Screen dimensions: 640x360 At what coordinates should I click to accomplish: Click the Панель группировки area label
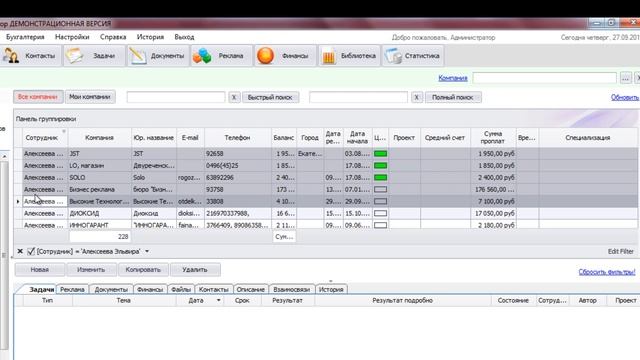pos(46,119)
